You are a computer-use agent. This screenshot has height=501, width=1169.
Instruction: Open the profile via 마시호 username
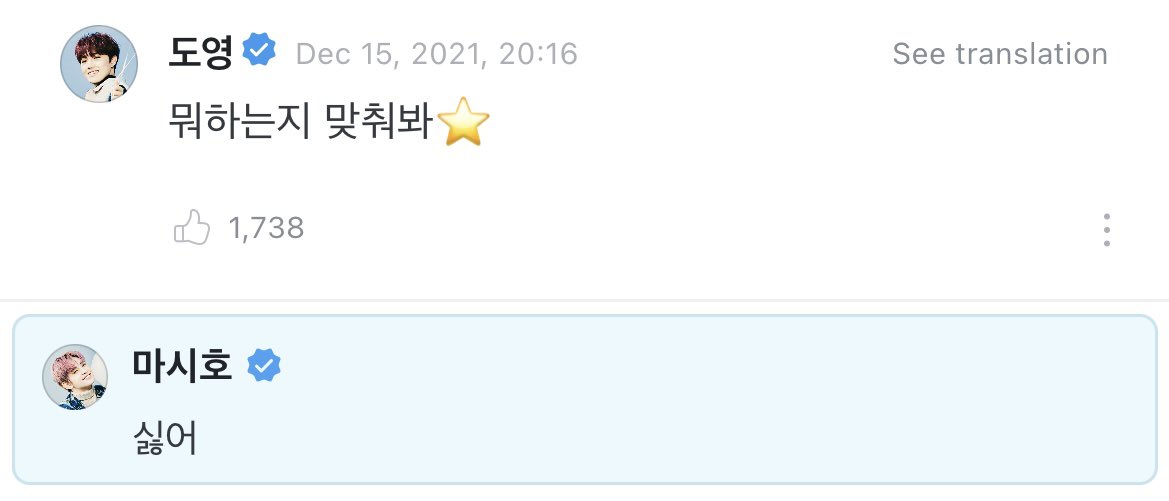click(182, 366)
